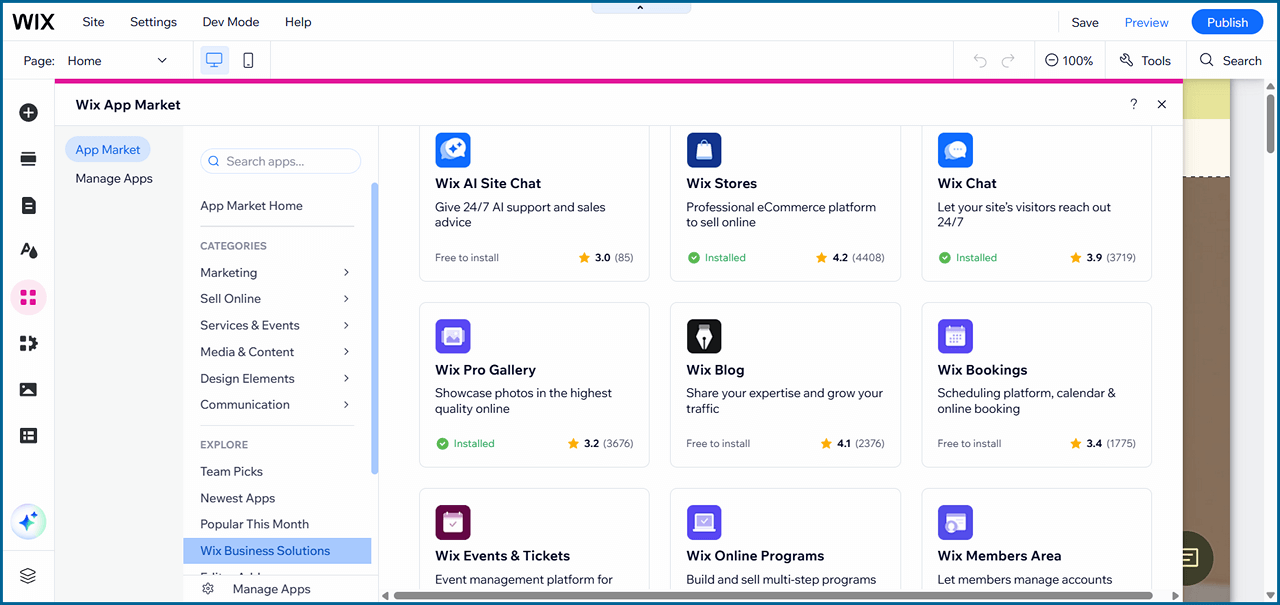Expand the Media & Content category chevron
Screen dimensions: 1280x605
point(346,351)
